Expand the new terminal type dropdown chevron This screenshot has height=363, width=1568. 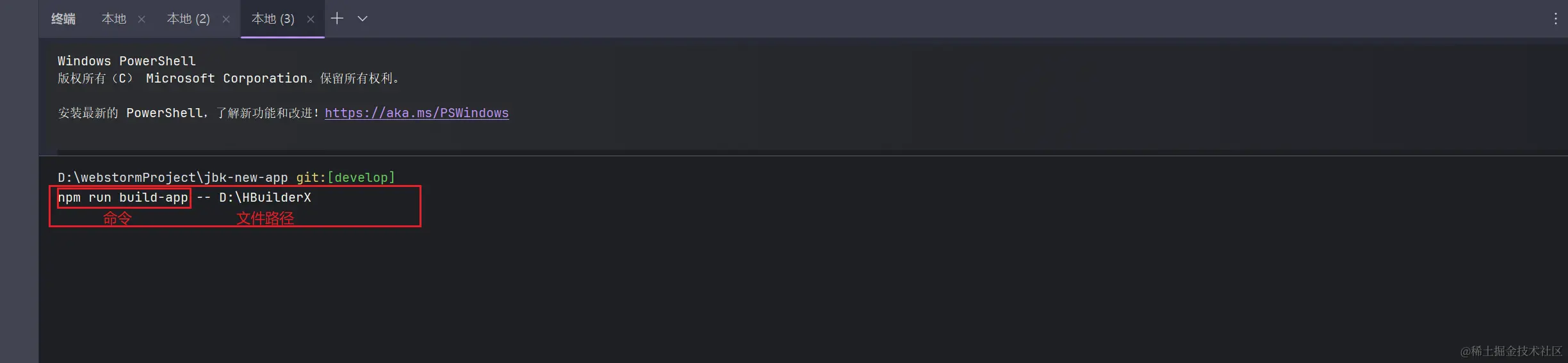pos(363,19)
